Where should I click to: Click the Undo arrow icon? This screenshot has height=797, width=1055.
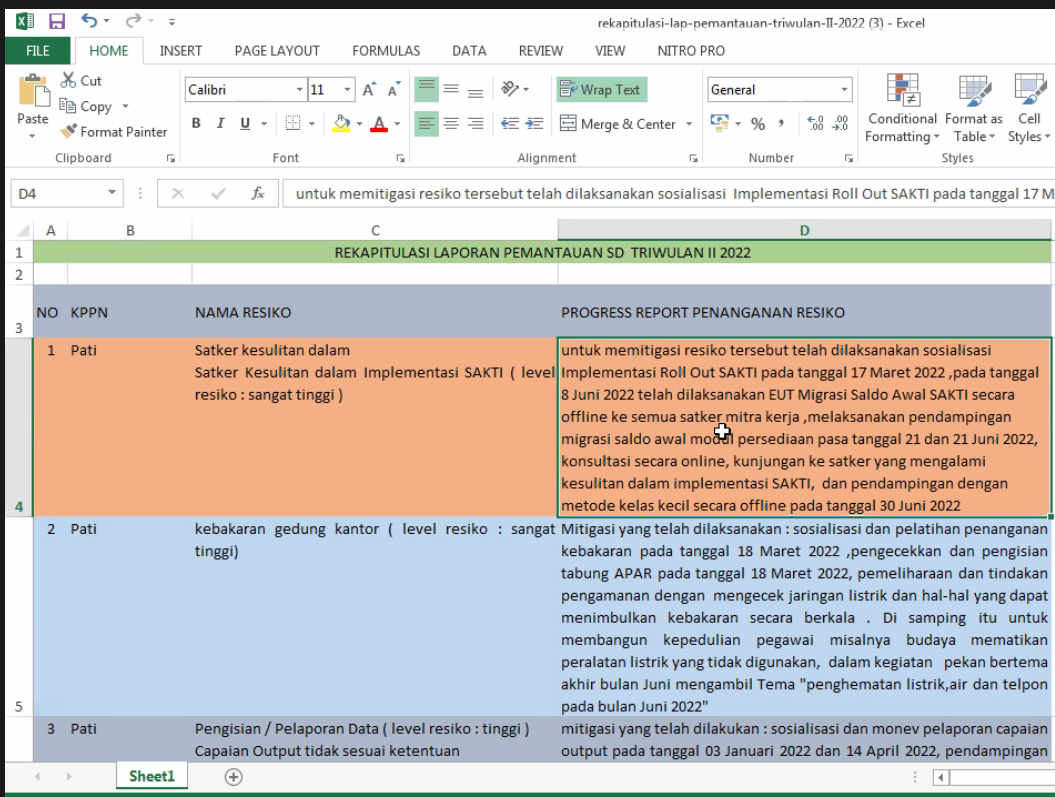(89, 20)
